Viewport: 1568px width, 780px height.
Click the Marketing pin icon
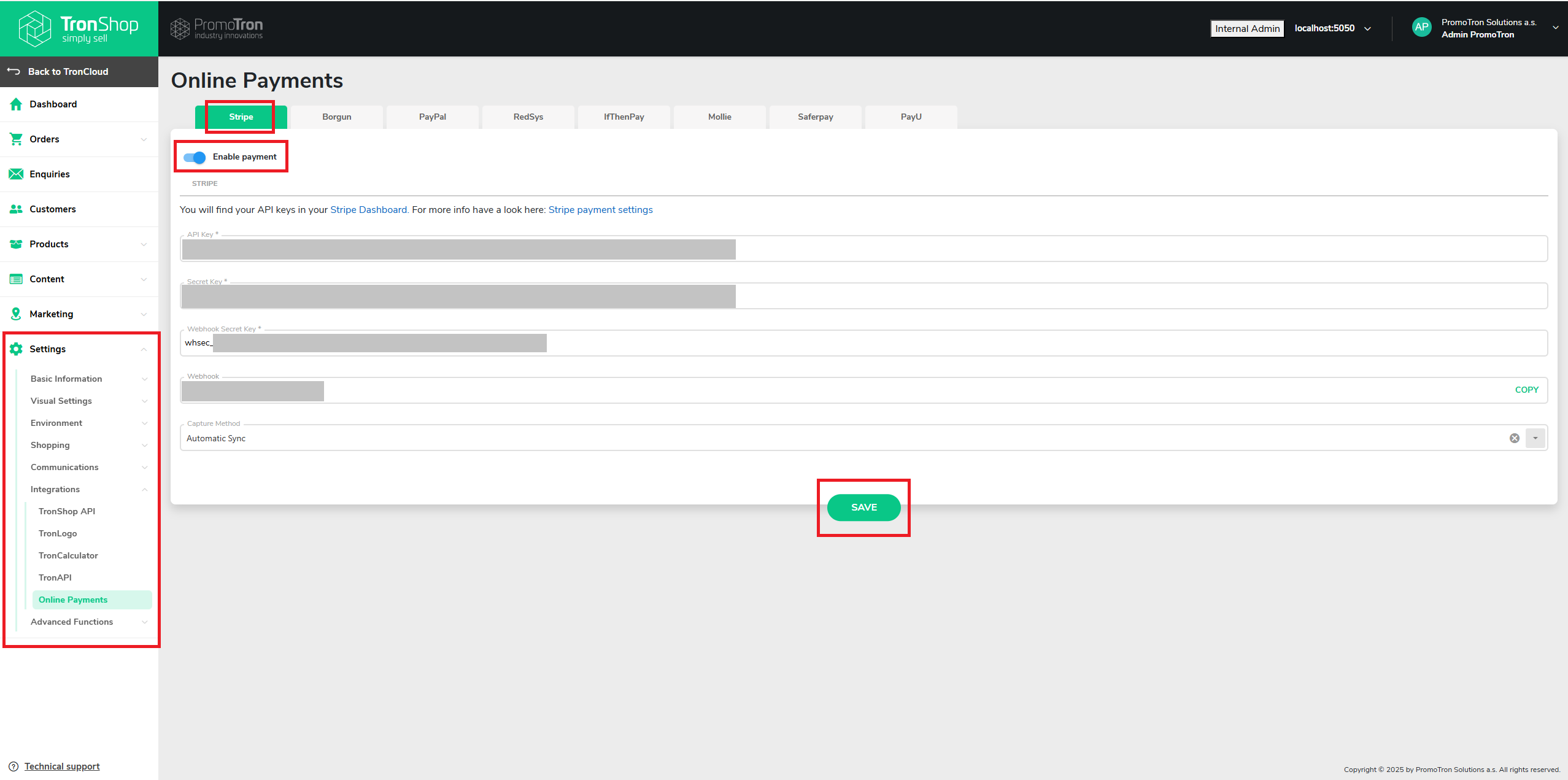tap(16, 314)
